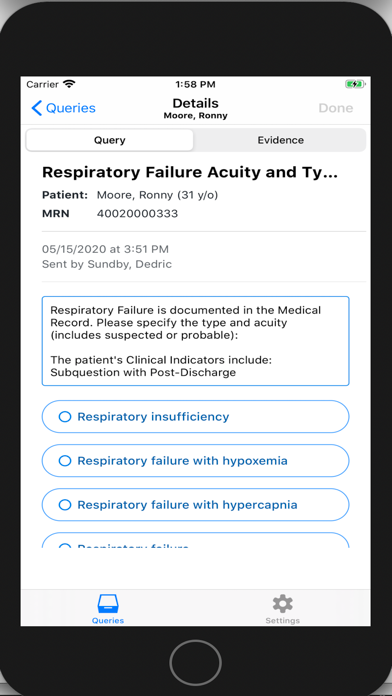Tap the phone's Home button
Screen dimensions: 392x696
coord(195,662)
